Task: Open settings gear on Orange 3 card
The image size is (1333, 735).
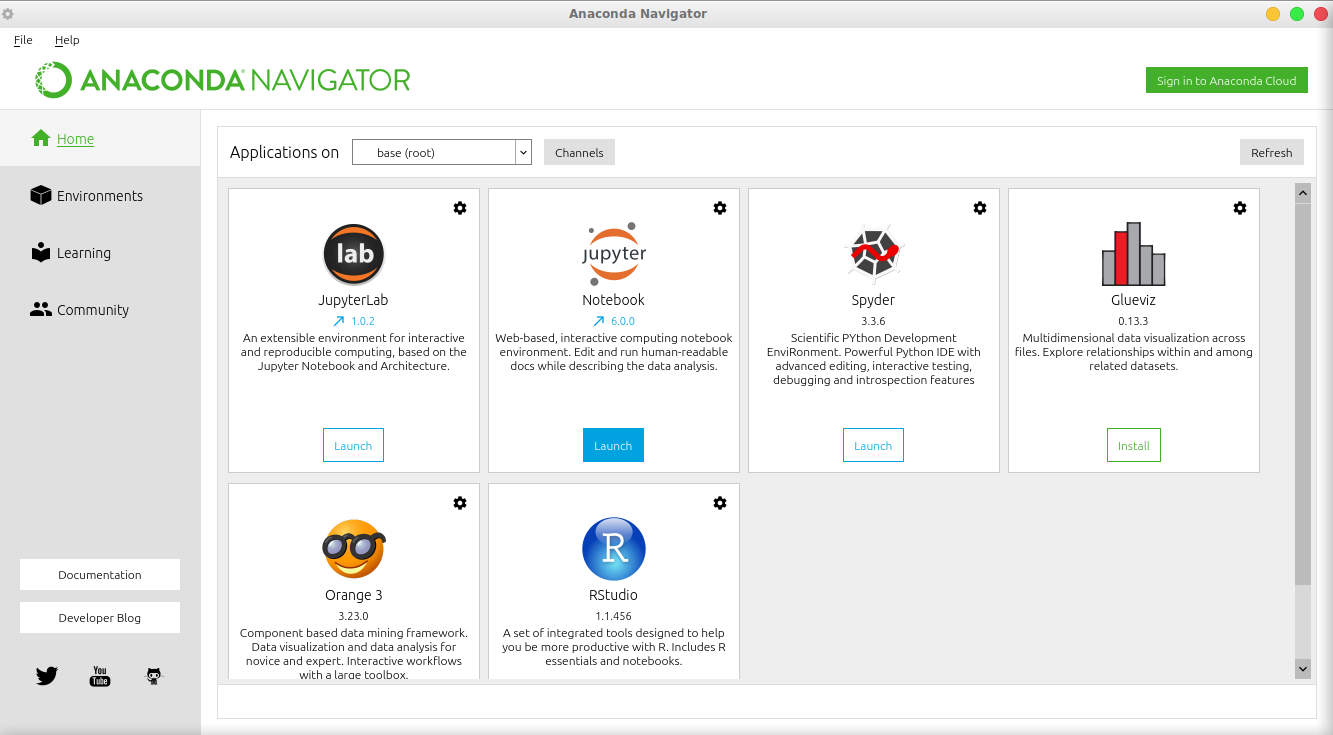Action: tap(460, 503)
